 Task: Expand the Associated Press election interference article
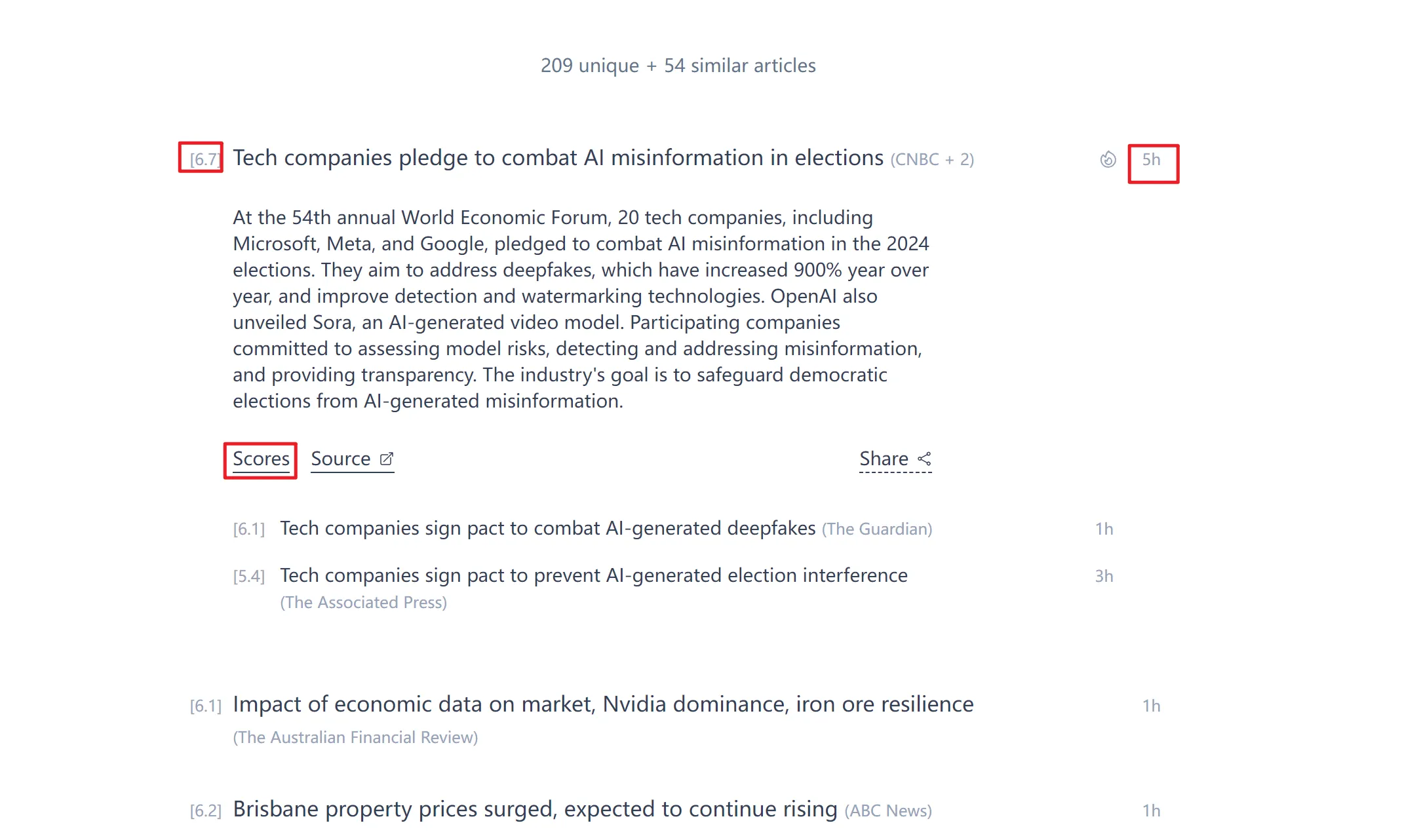[x=593, y=575]
